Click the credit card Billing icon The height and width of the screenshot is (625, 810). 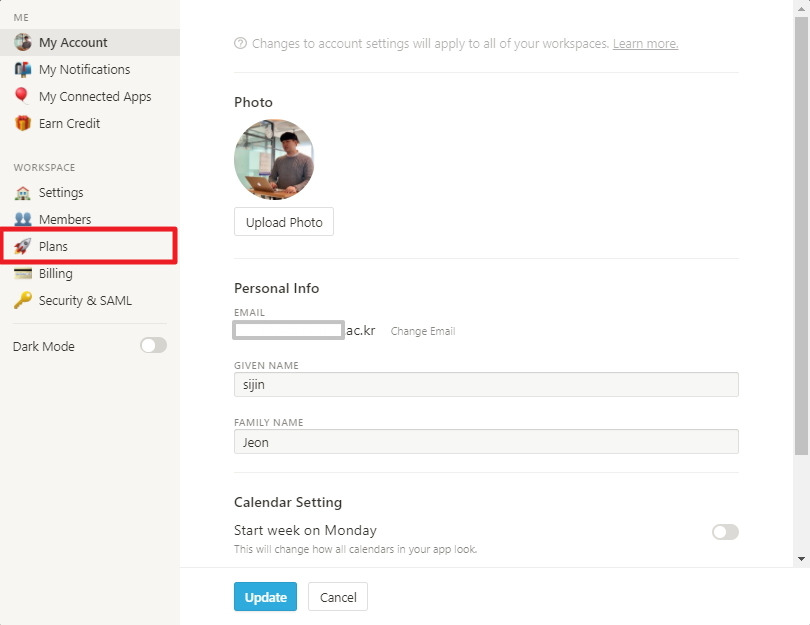22,273
